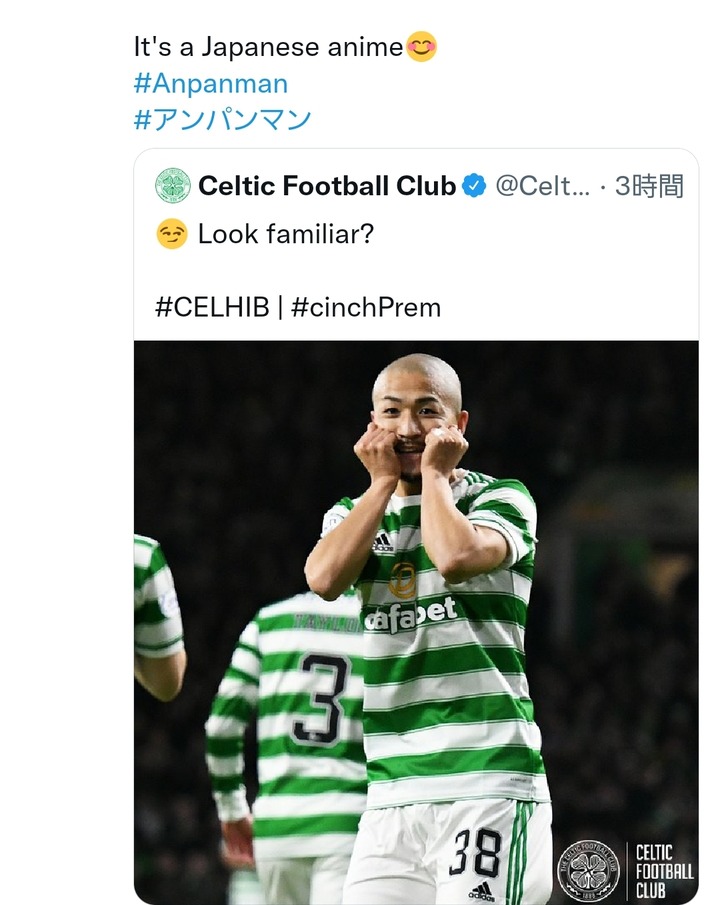Click the @Celt… username handle

pyautogui.click(x=542, y=185)
